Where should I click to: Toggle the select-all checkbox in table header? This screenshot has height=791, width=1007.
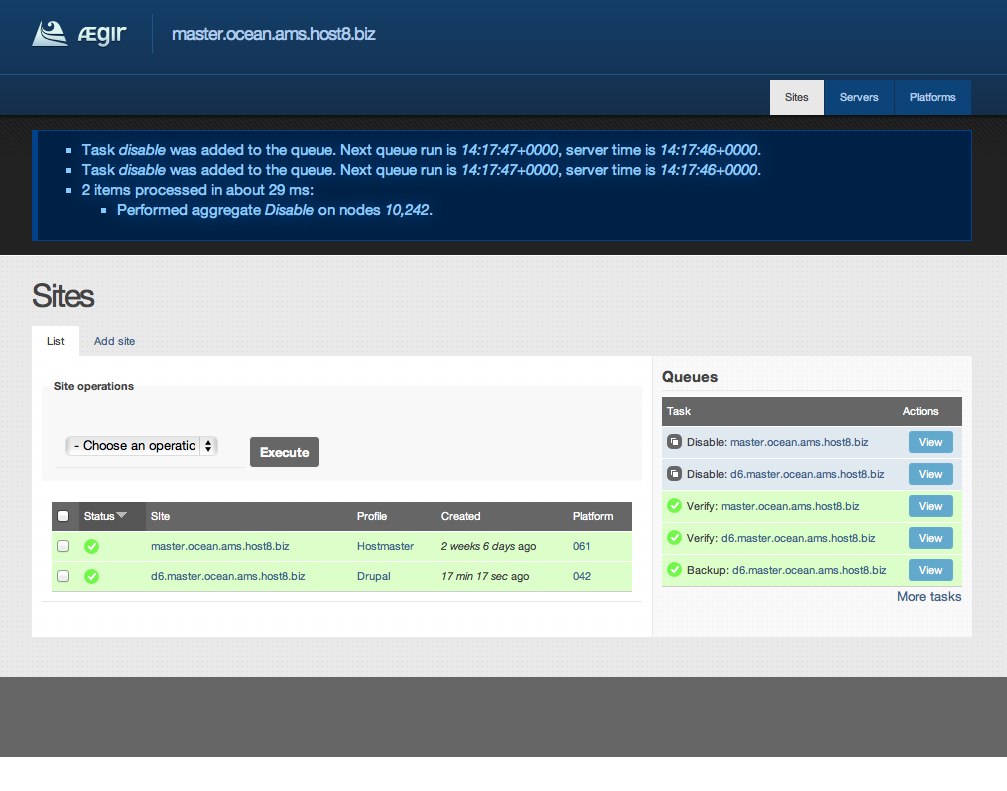pos(63,517)
